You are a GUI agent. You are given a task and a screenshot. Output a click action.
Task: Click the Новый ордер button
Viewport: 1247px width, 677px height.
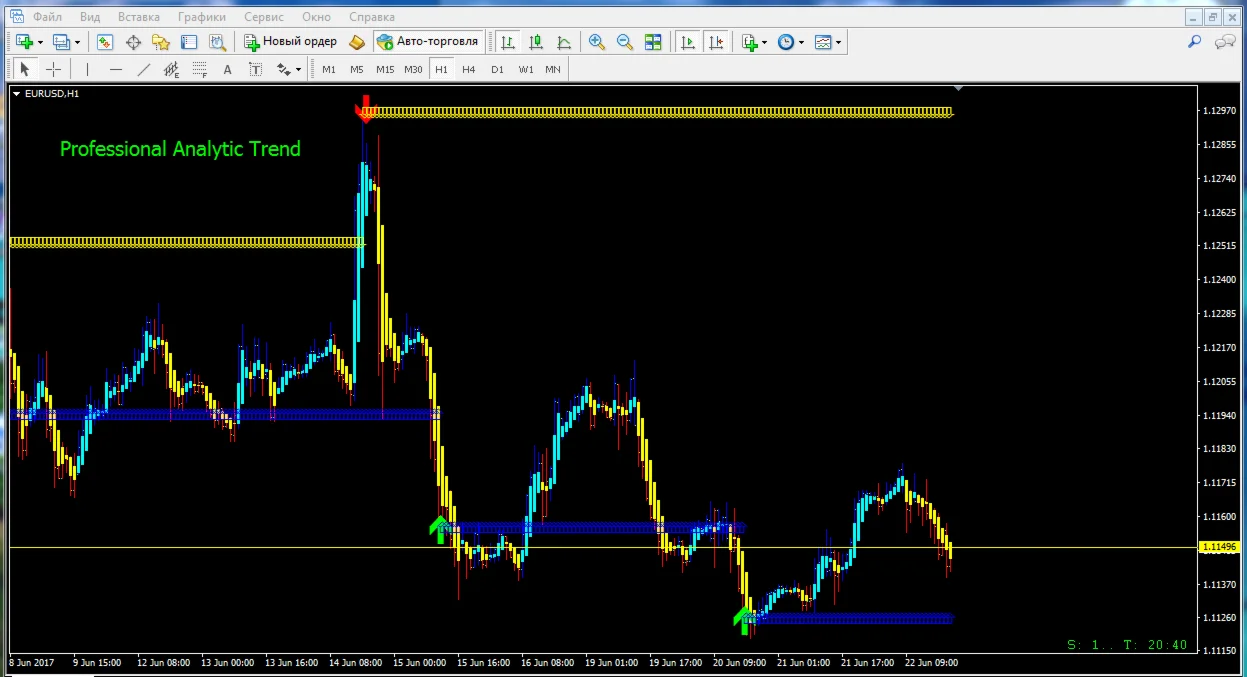click(290, 42)
